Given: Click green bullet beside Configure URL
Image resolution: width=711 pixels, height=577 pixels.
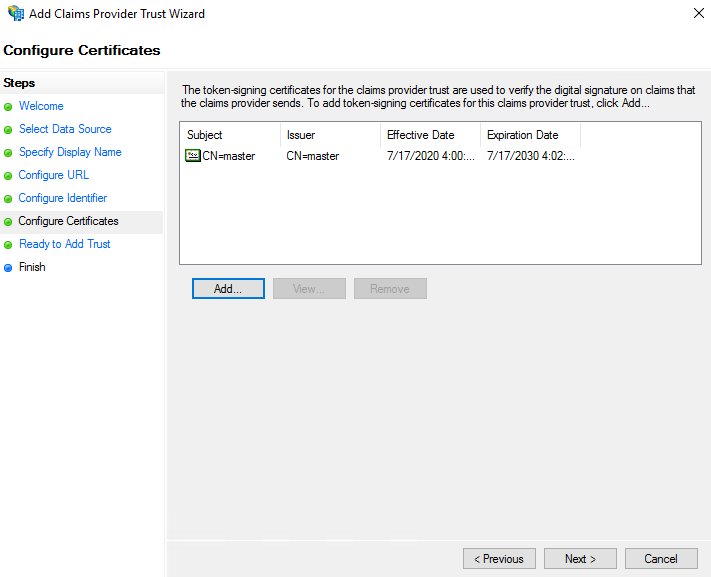Looking at the screenshot, I should pyautogui.click(x=9, y=176).
